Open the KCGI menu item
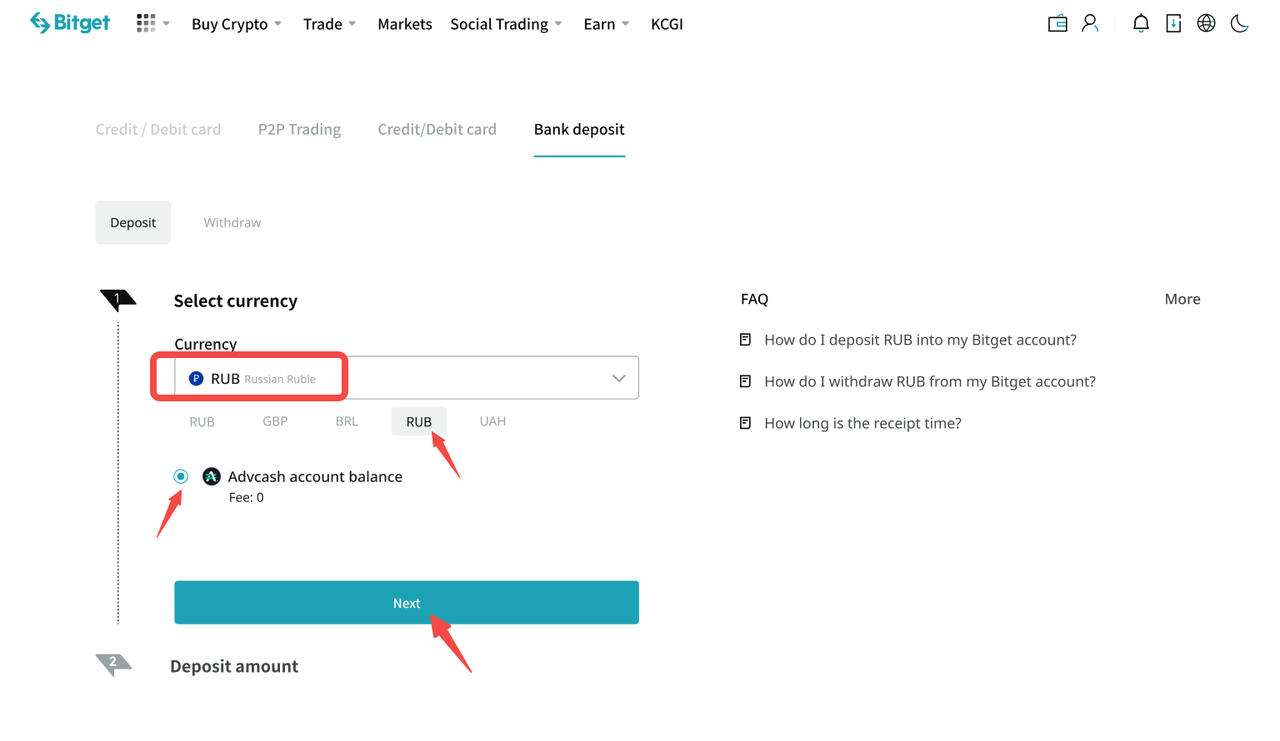Image resolution: width=1280 pixels, height=741 pixels. 667,24
